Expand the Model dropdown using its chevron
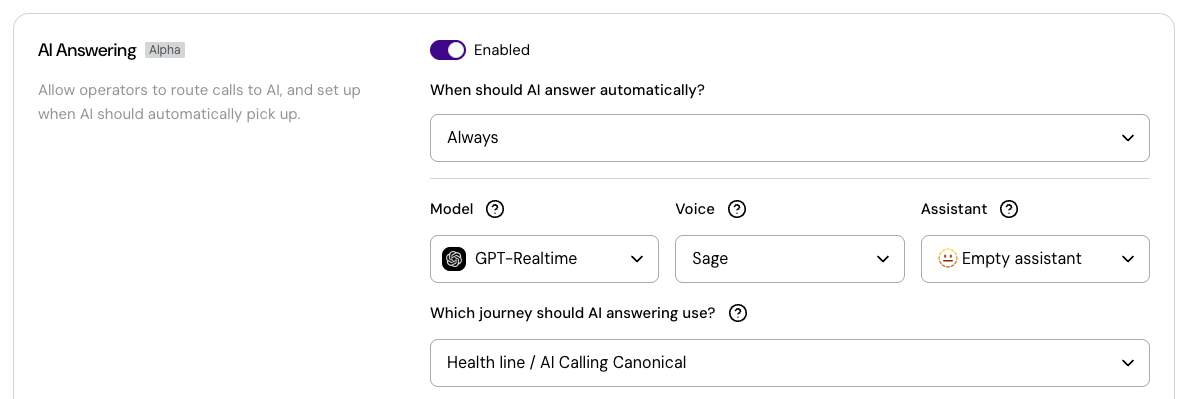1190x399 pixels. coord(637,259)
